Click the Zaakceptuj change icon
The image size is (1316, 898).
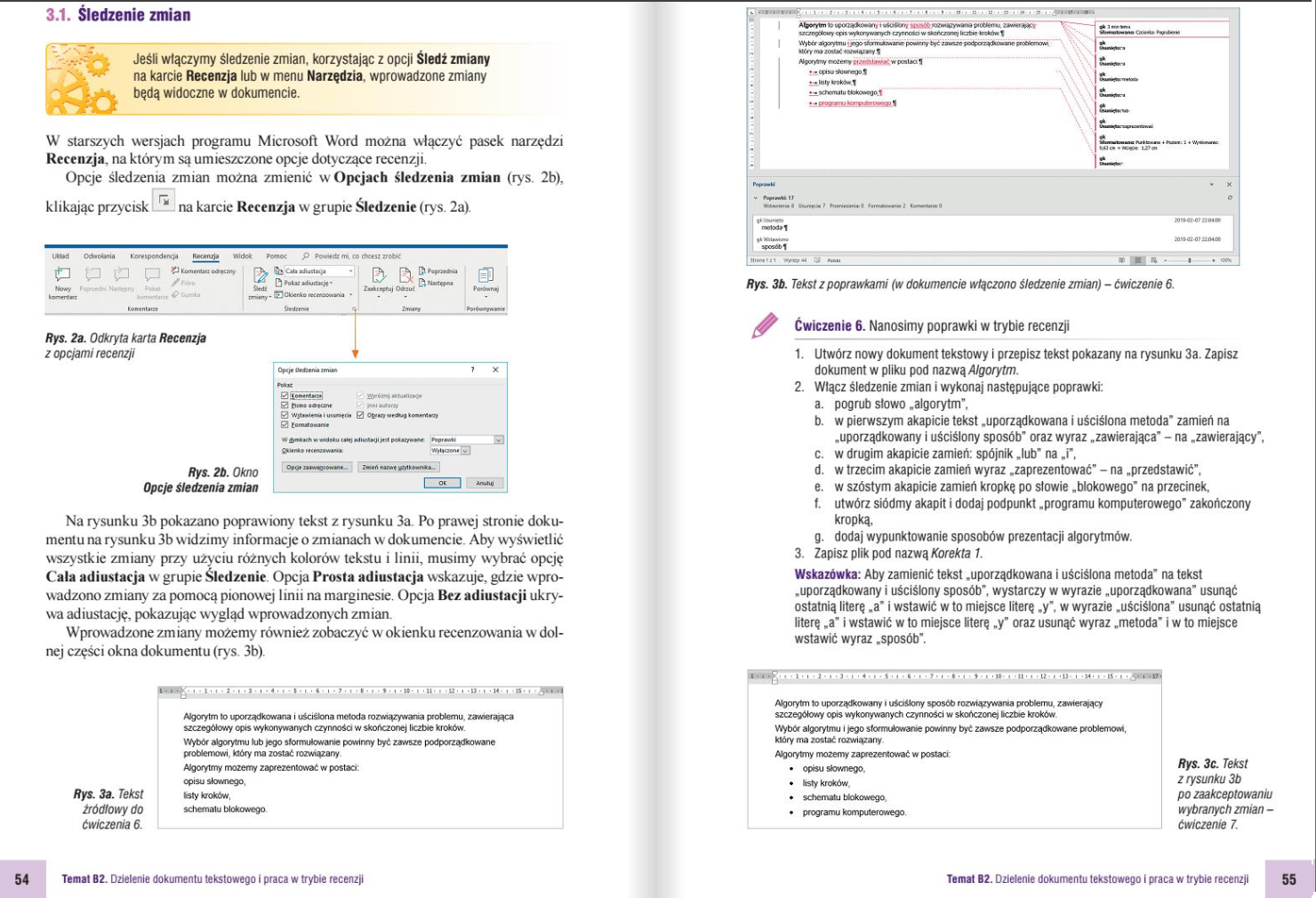coord(379,276)
